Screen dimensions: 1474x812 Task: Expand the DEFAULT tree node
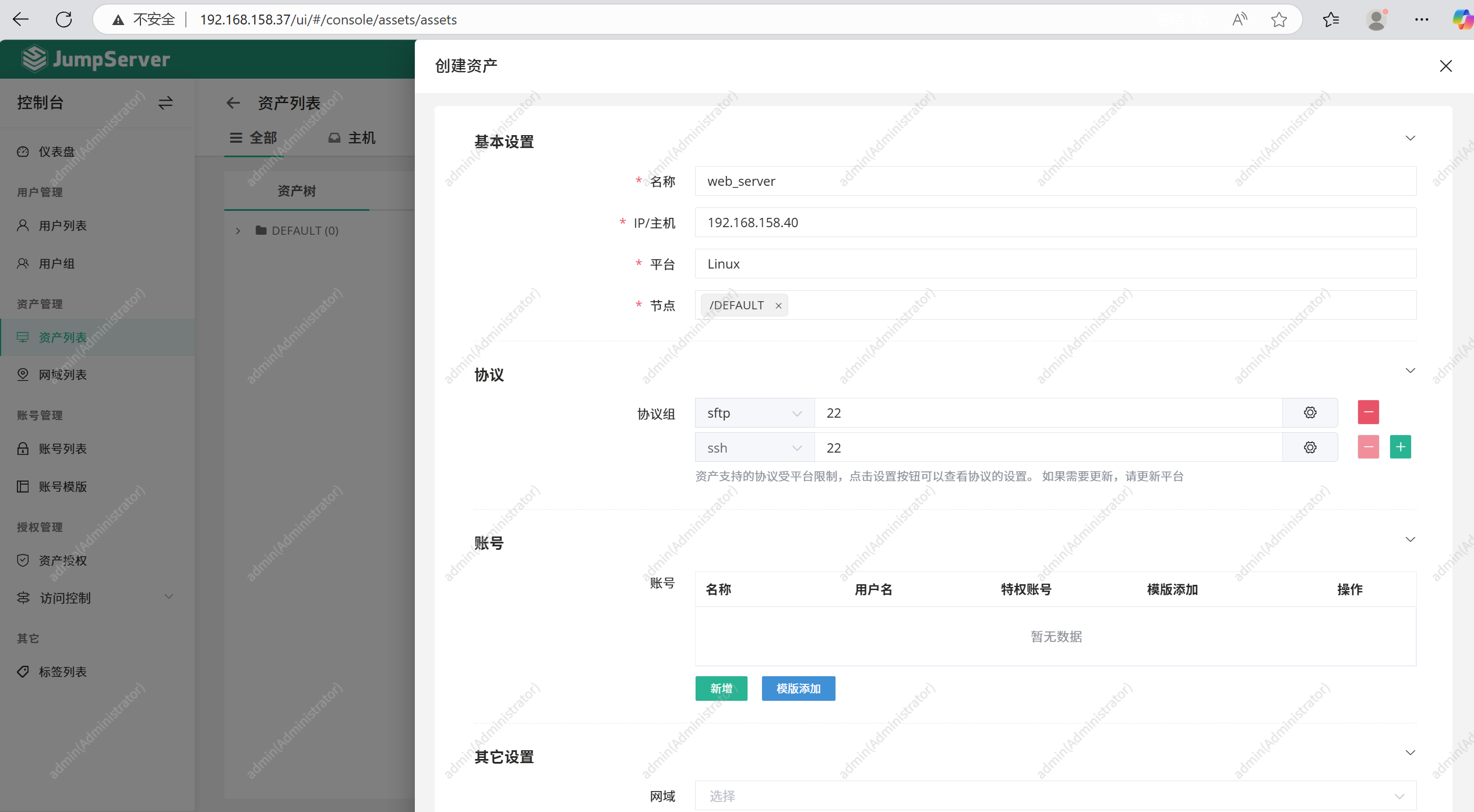point(238,231)
